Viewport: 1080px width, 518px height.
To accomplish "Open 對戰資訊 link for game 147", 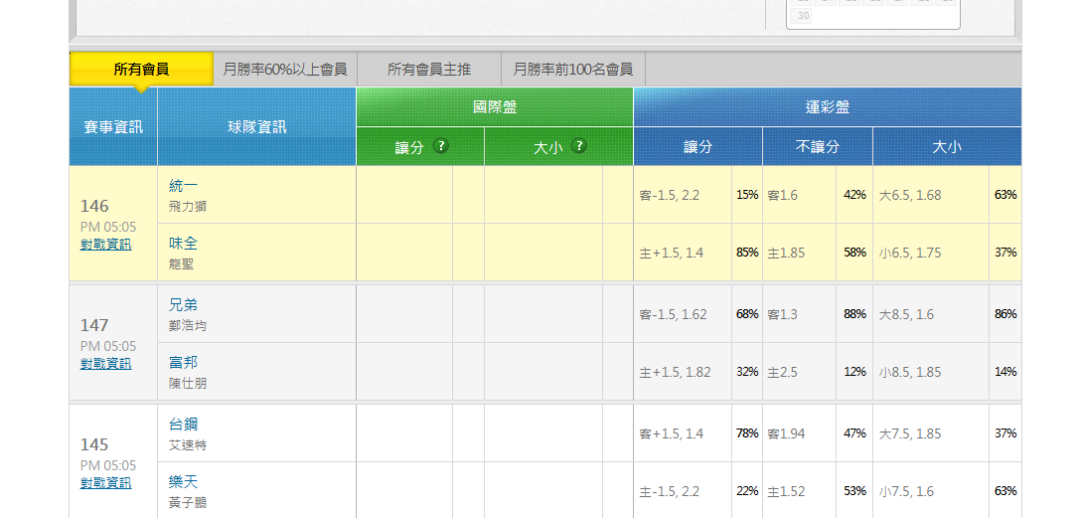I will tap(106, 364).
